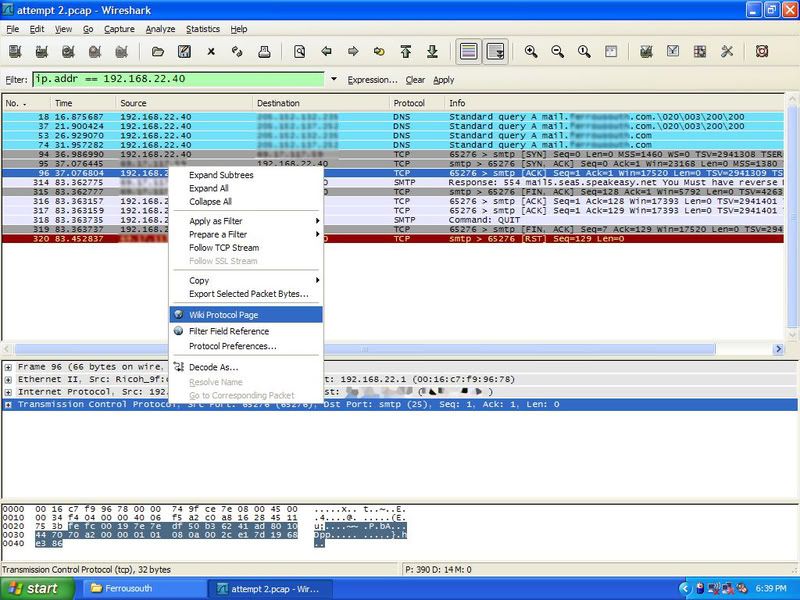The image size is (800, 600).
Task: Print packets using printer icon
Action: pyautogui.click(x=264, y=51)
